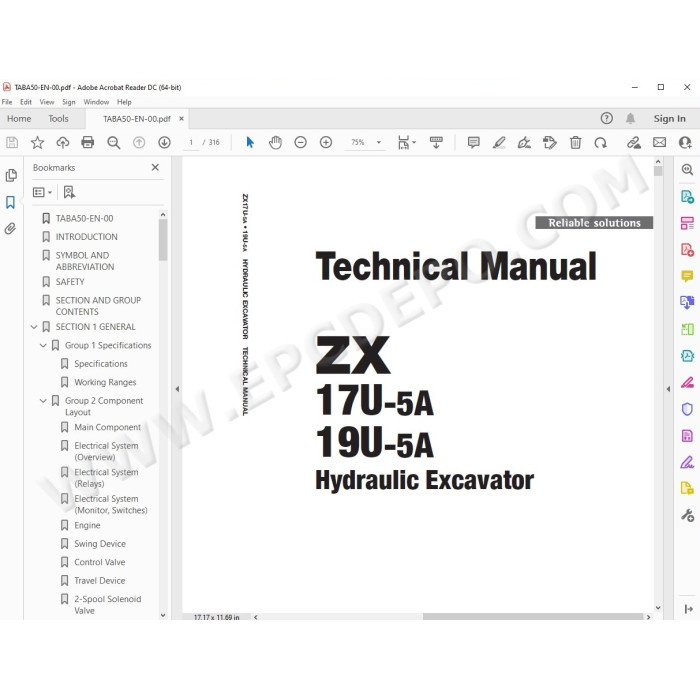The image size is (700, 700).
Task: Click the document horizontal scrollbar
Action: (533, 617)
